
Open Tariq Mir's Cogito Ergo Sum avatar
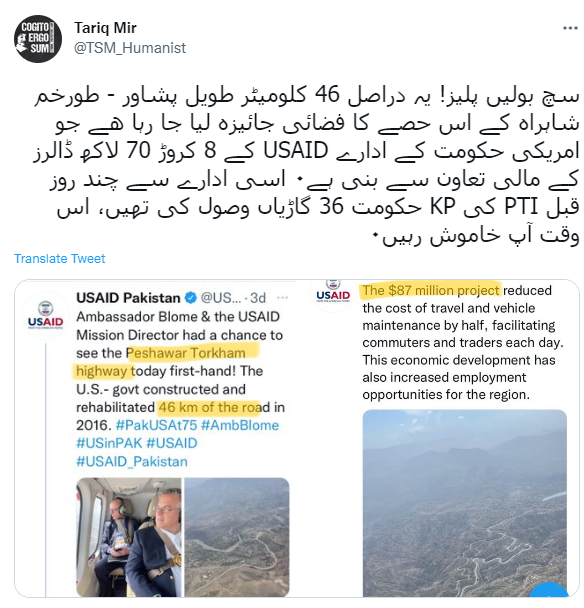[38, 39]
